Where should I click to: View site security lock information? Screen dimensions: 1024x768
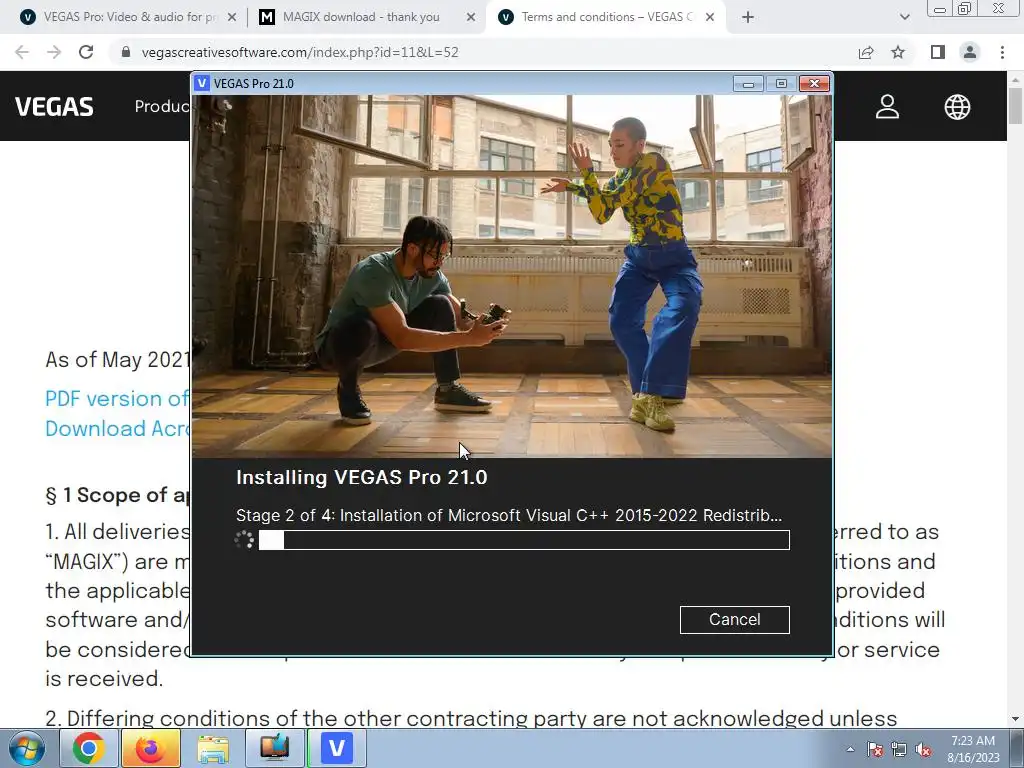126,52
